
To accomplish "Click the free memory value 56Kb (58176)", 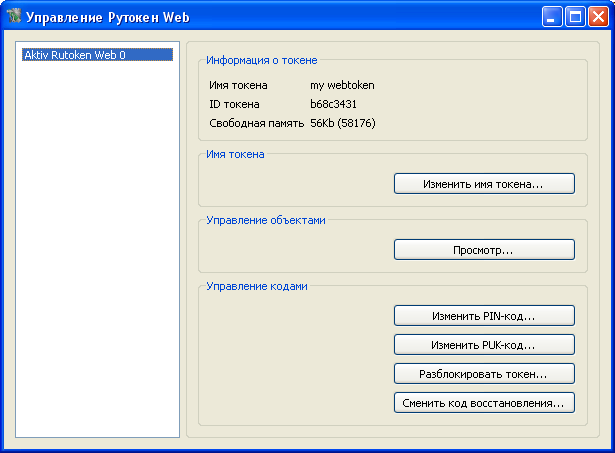I will 343,124.
